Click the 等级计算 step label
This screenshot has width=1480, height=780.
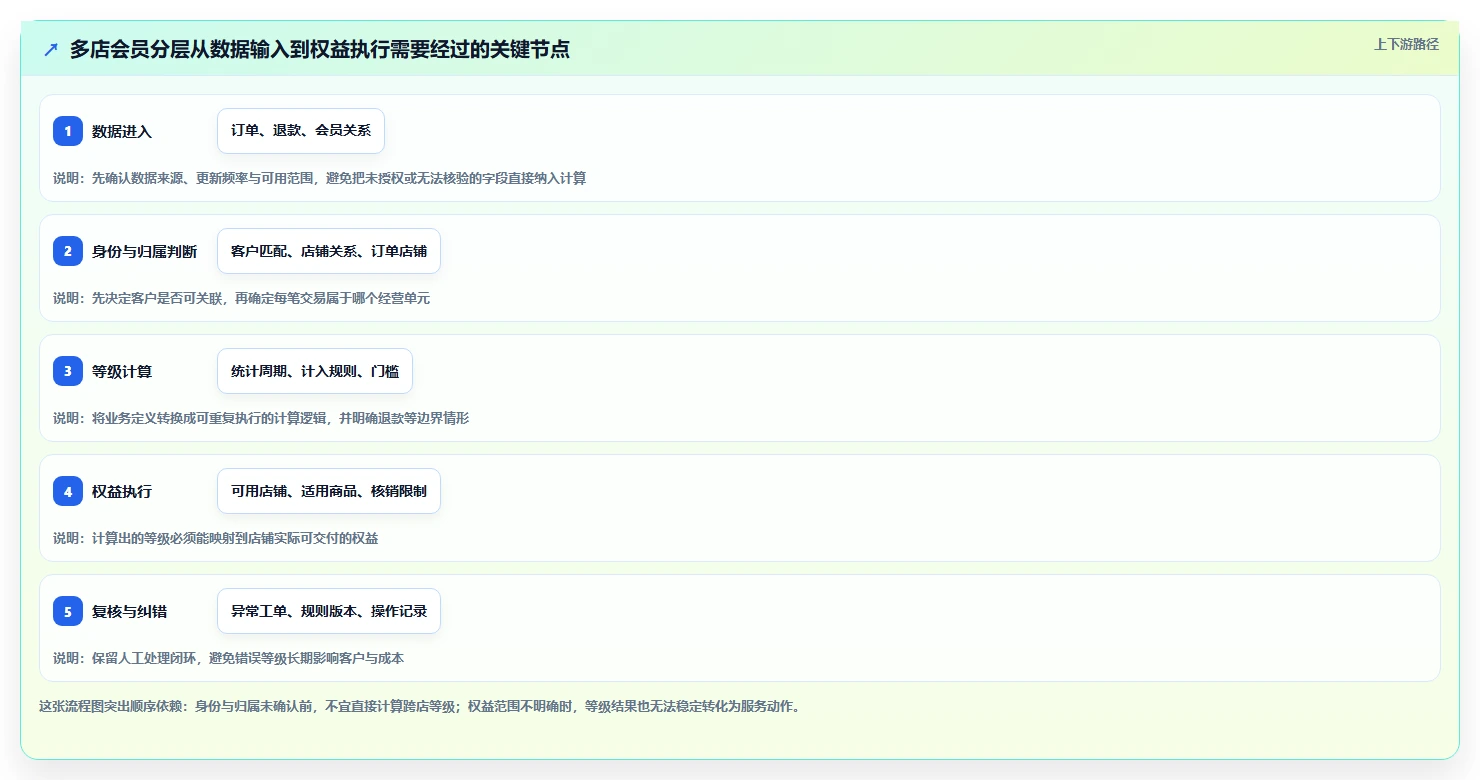click(122, 372)
